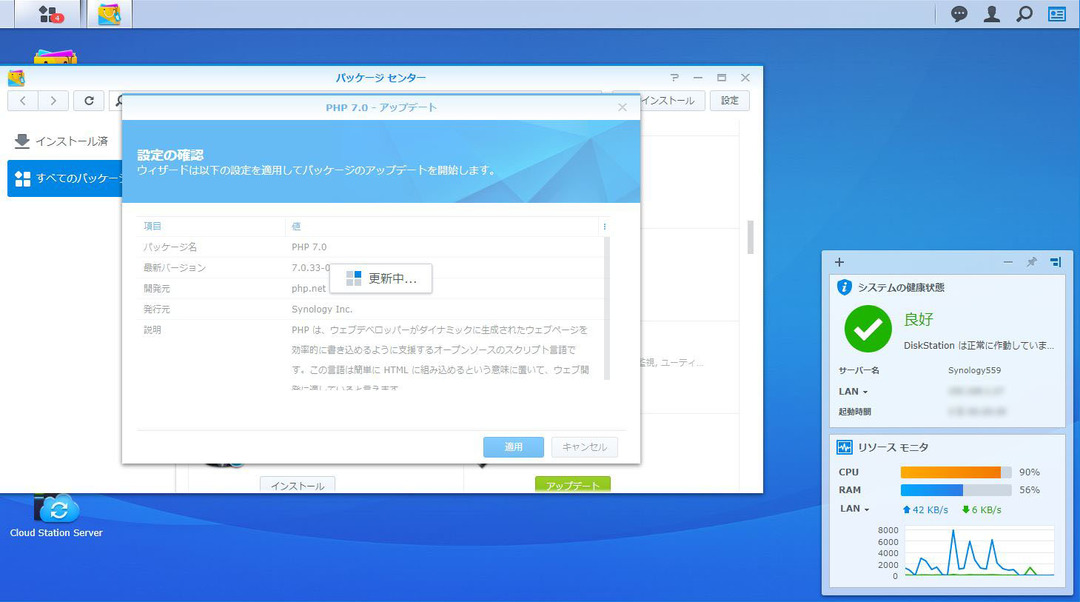Click the 発行元 row label
The height and width of the screenshot is (602, 1080).
click(x=156, y=309)
